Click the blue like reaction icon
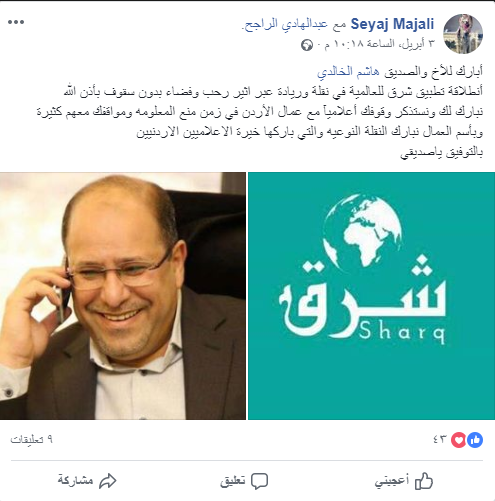Image resolution: width=495 pixels, height=501 pixels. coord(475,440)
